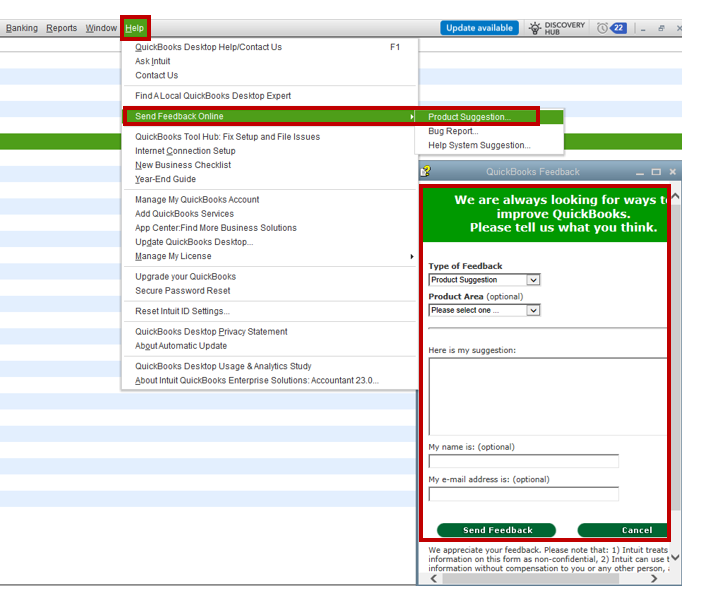Click feedback window scroll down arrow

[x=675, y=557]
